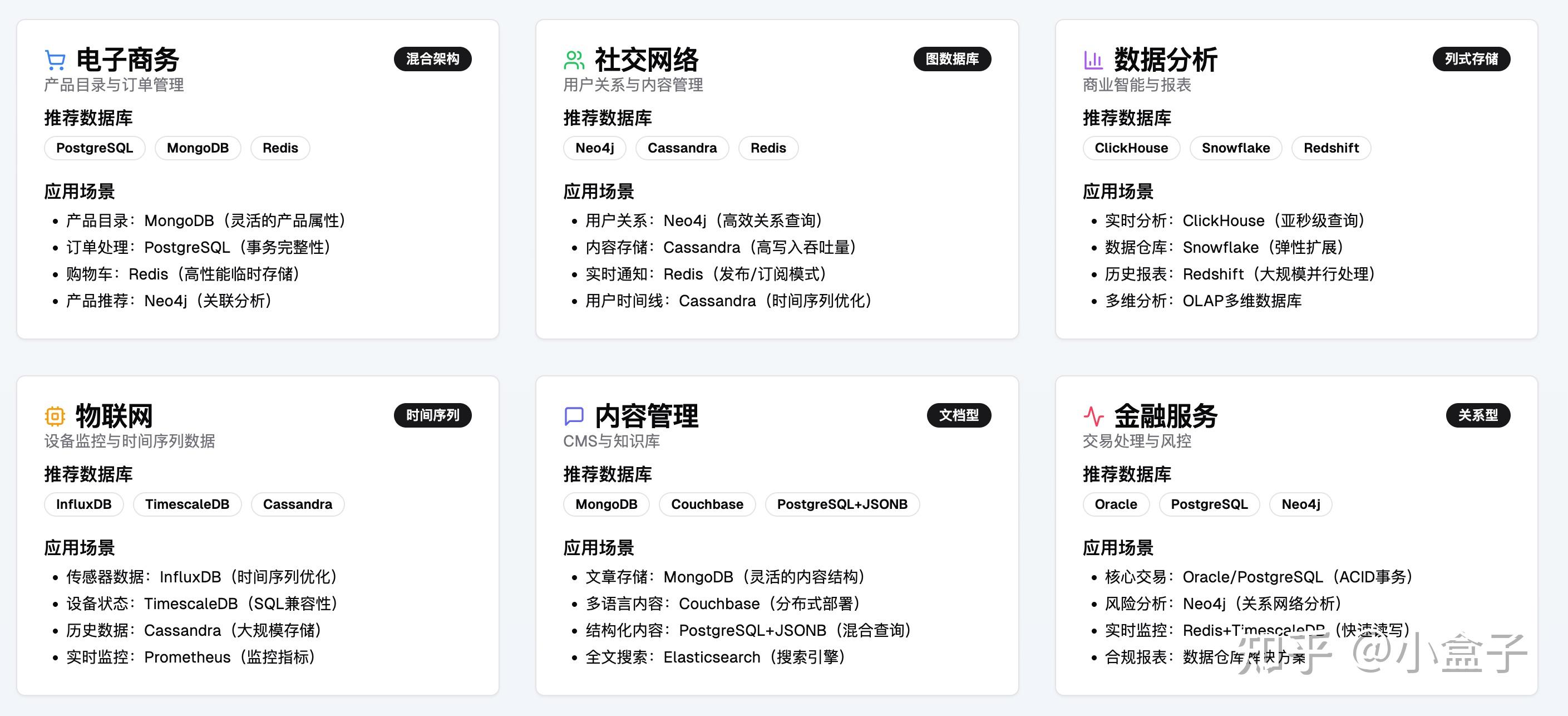Image resolution: width=1568 pixels, height=716 pixels.
Task: Select the TimescaleDB tag
Action: [x=187, y=504]
